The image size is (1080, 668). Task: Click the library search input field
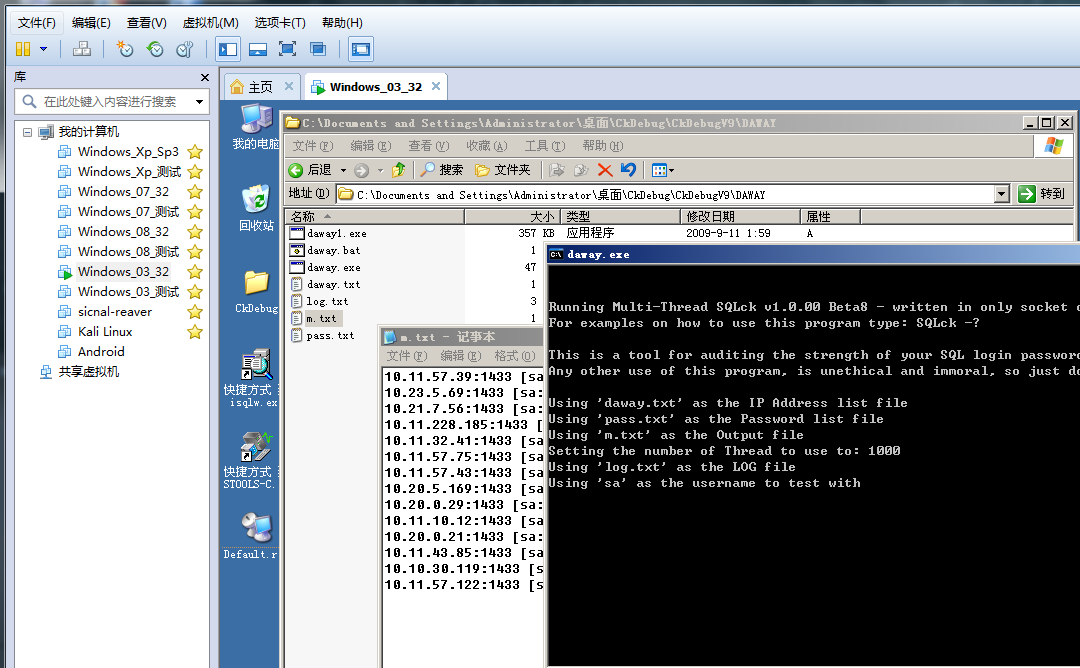tap(110, 102)
